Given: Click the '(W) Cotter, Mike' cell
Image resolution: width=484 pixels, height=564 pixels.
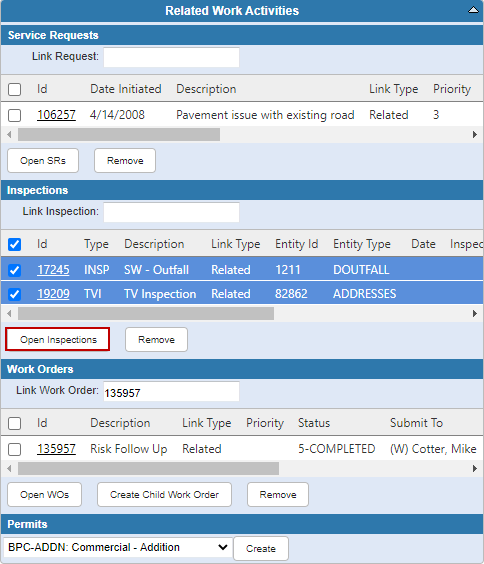Looking at the screenshot, I should pos(433,449).
